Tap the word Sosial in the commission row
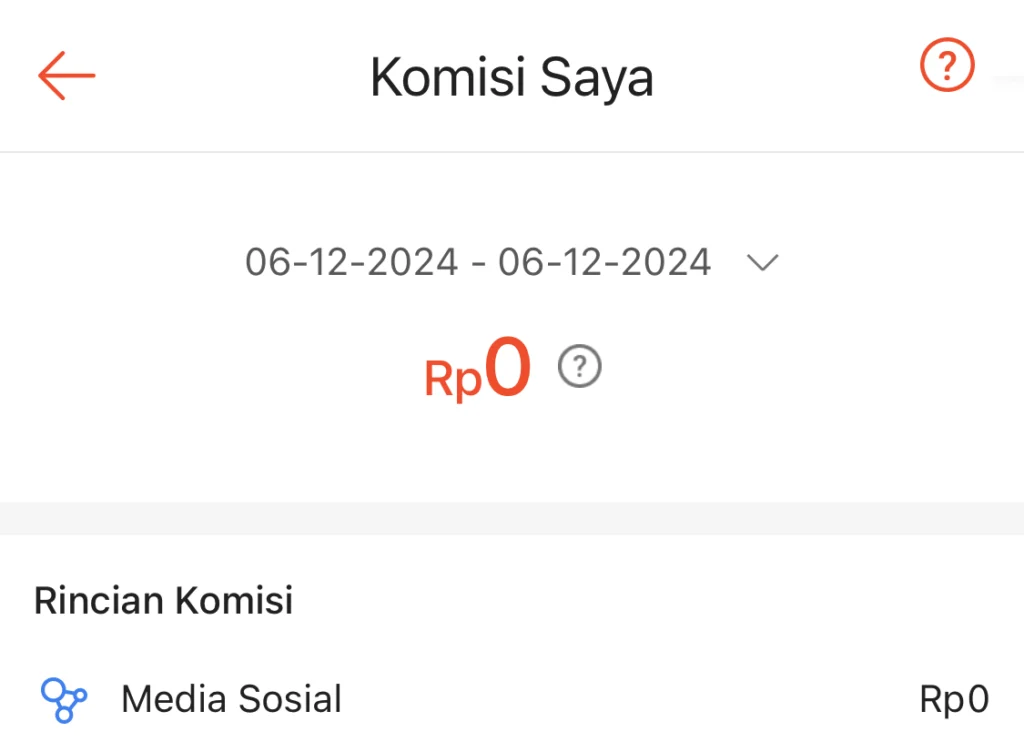 (290, 699)
